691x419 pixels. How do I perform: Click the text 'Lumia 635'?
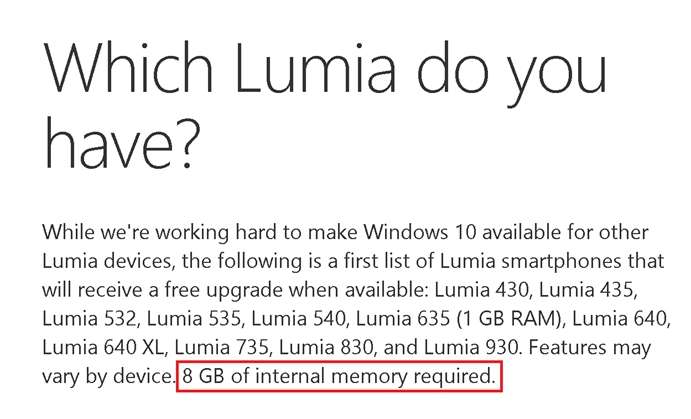tap(403, 319)
